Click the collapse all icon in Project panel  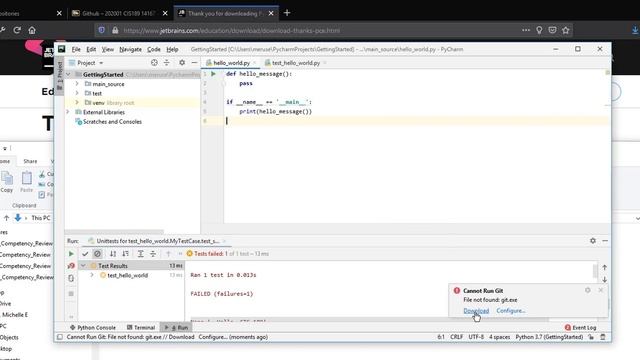coord(167,62)
